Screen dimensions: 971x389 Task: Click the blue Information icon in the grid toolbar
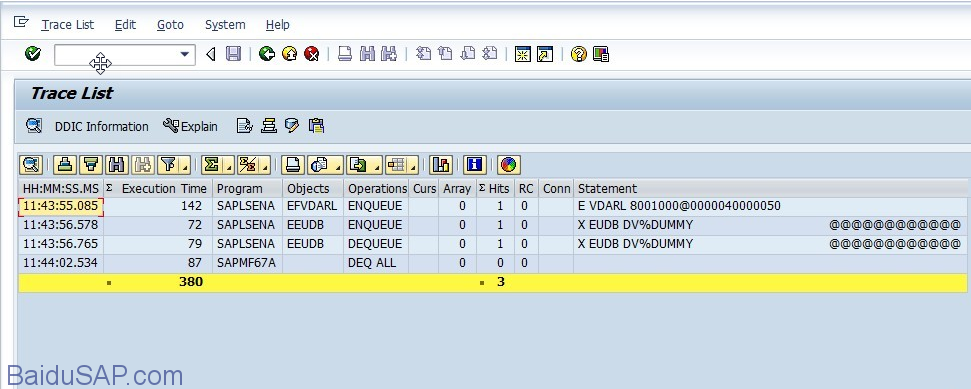(475, 165)
